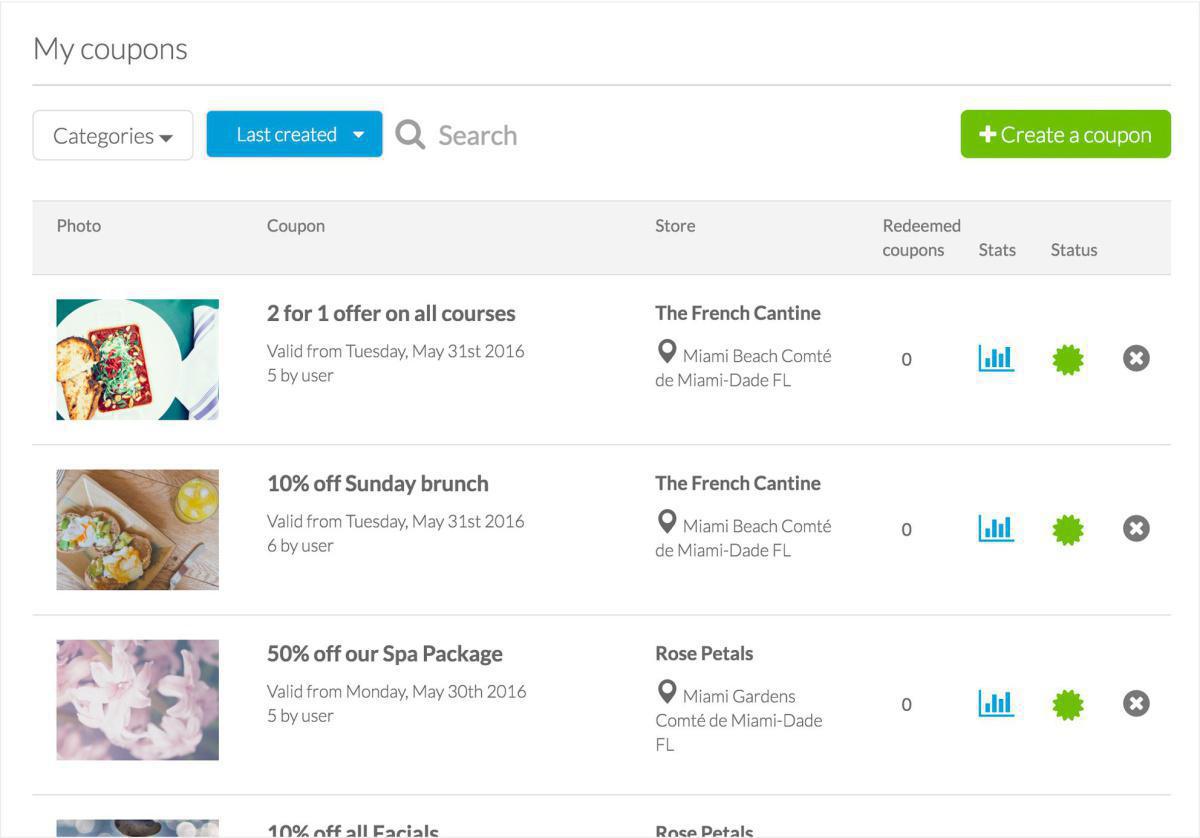Open stats chart for 10% off Sunday brunch
The width and height of the screenshot is (1200, 838).
996,528
